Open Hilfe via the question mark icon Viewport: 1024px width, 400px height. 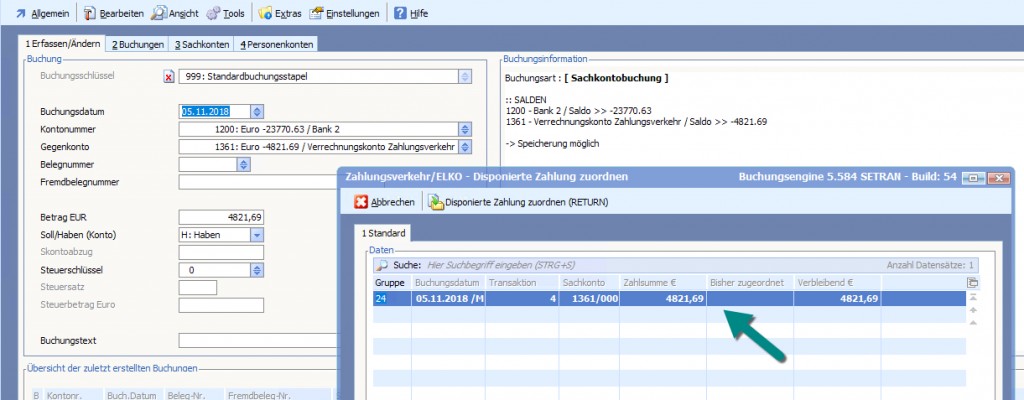400,14
